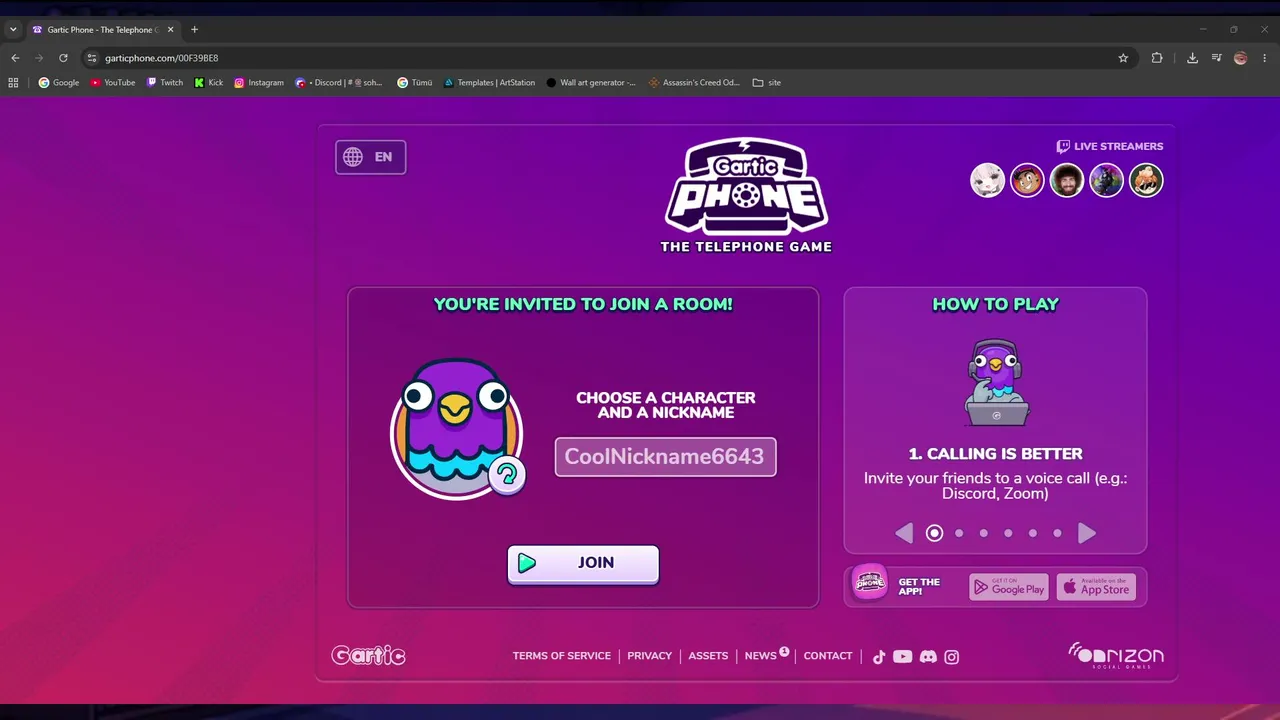Open the Wall art generator bookmark
The width and height of the screenshot is (1280, 720).
(x=591, y=83)
